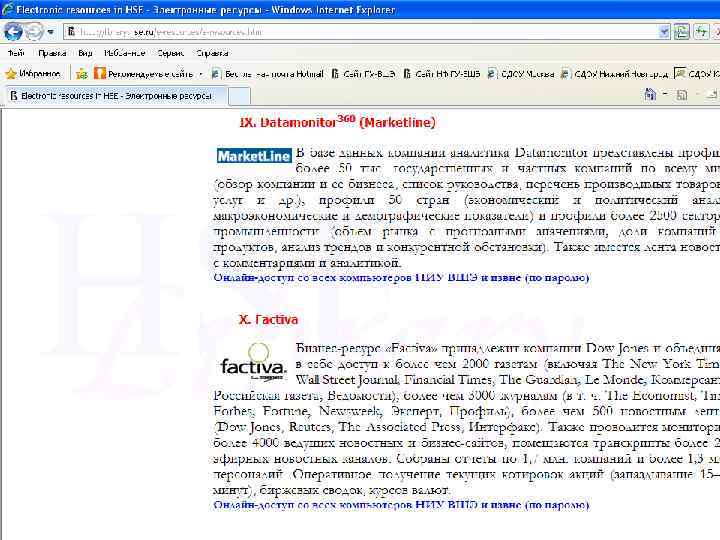Screen dimensions: 720x540
Task: Open the Онлайн-доступ link below Factiva description
Action: (401, 505)
